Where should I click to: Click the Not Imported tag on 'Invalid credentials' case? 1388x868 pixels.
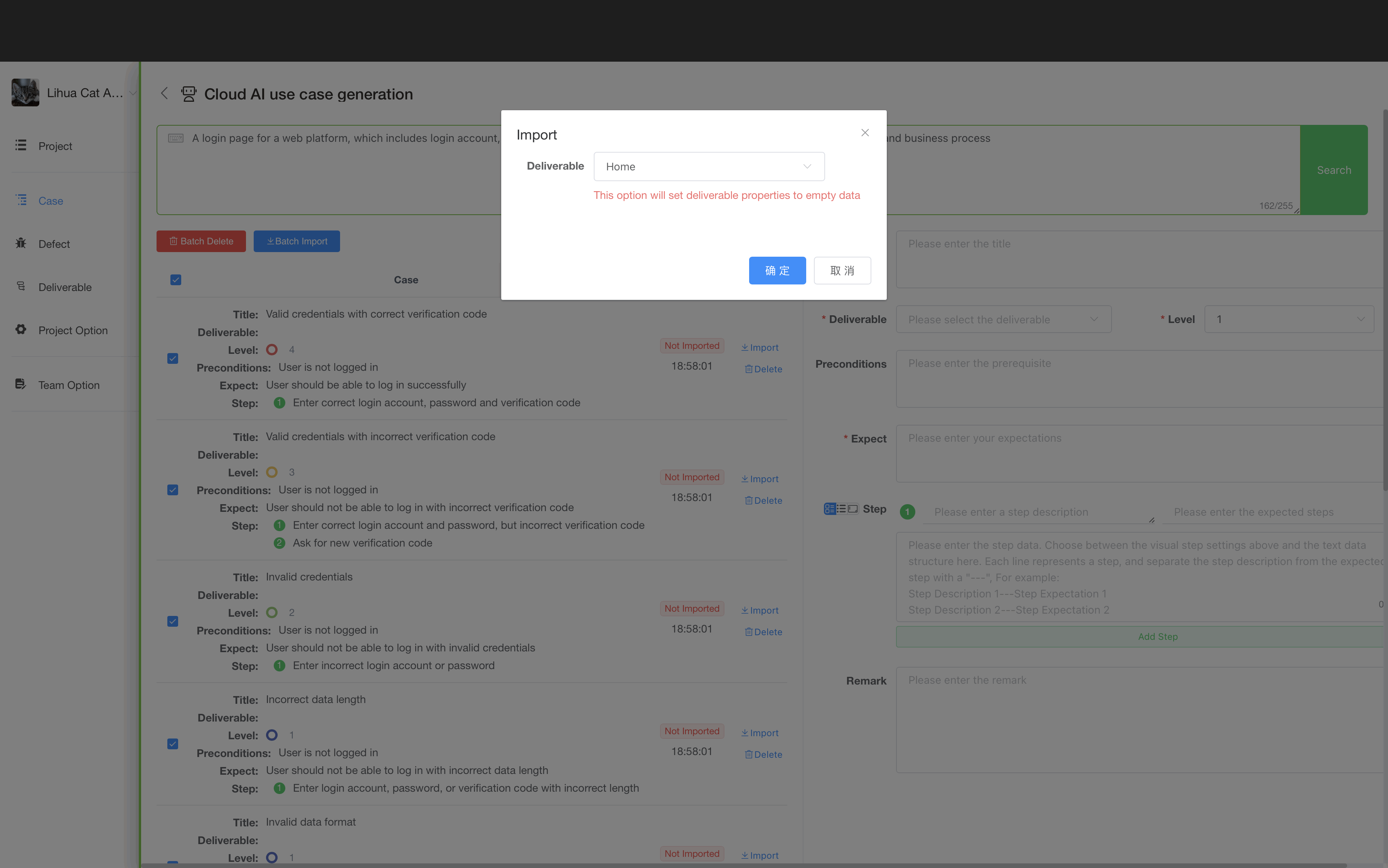691,609
